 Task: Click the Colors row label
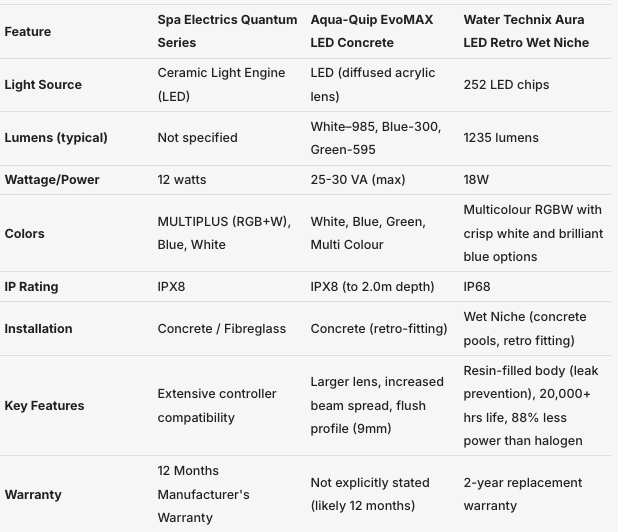point(24,234)
